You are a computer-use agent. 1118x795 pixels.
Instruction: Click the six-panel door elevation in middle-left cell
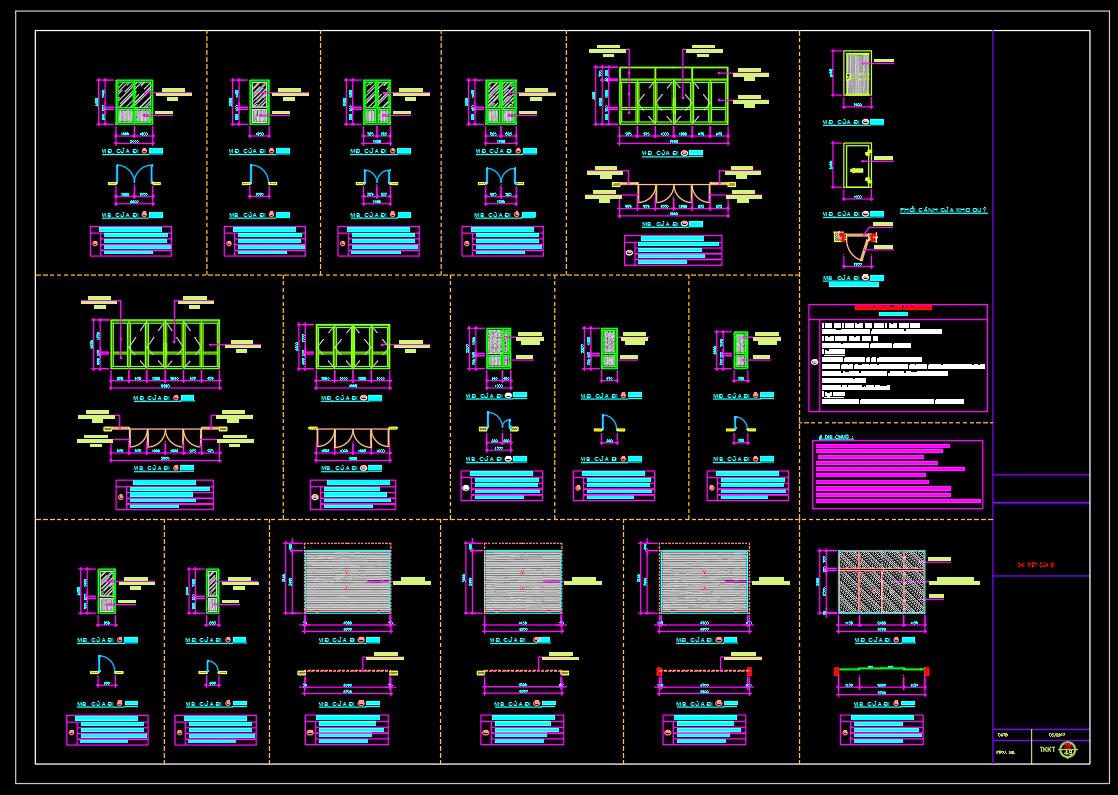pyautogui.click(x=164, y=345)
